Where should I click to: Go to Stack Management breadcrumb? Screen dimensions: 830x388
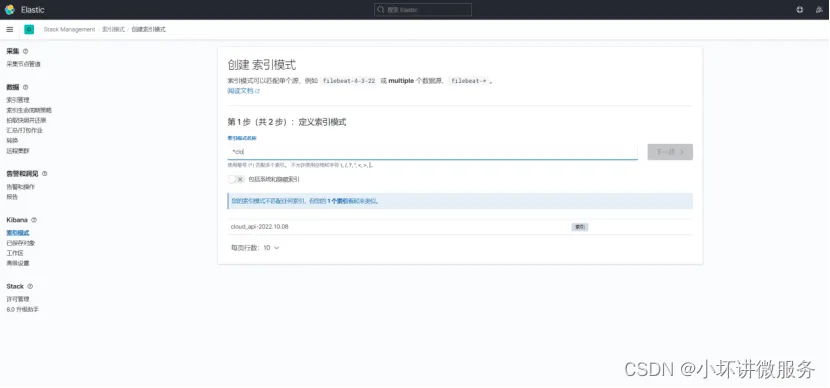[69, 30]
